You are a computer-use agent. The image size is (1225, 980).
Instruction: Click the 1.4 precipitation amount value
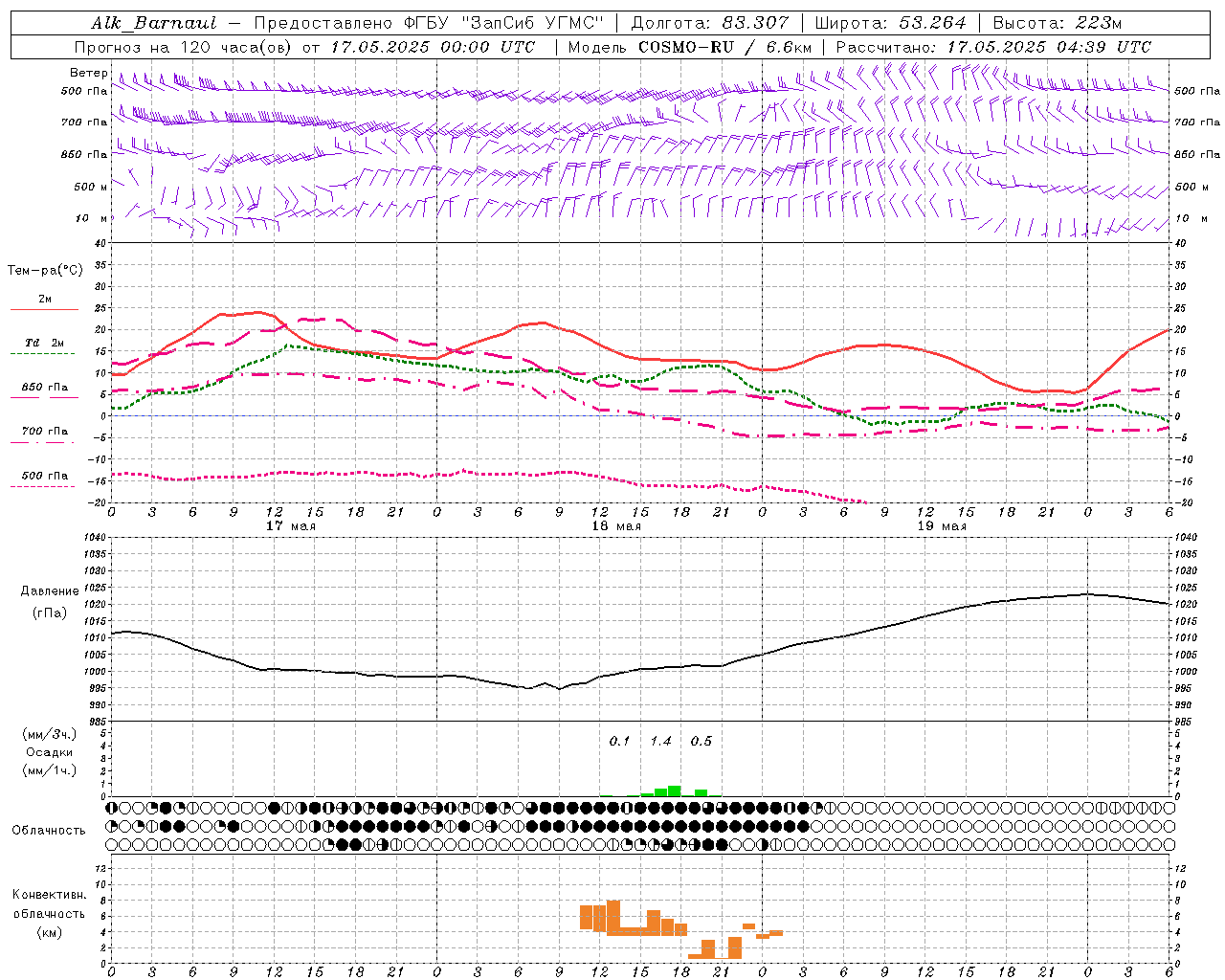660,741
